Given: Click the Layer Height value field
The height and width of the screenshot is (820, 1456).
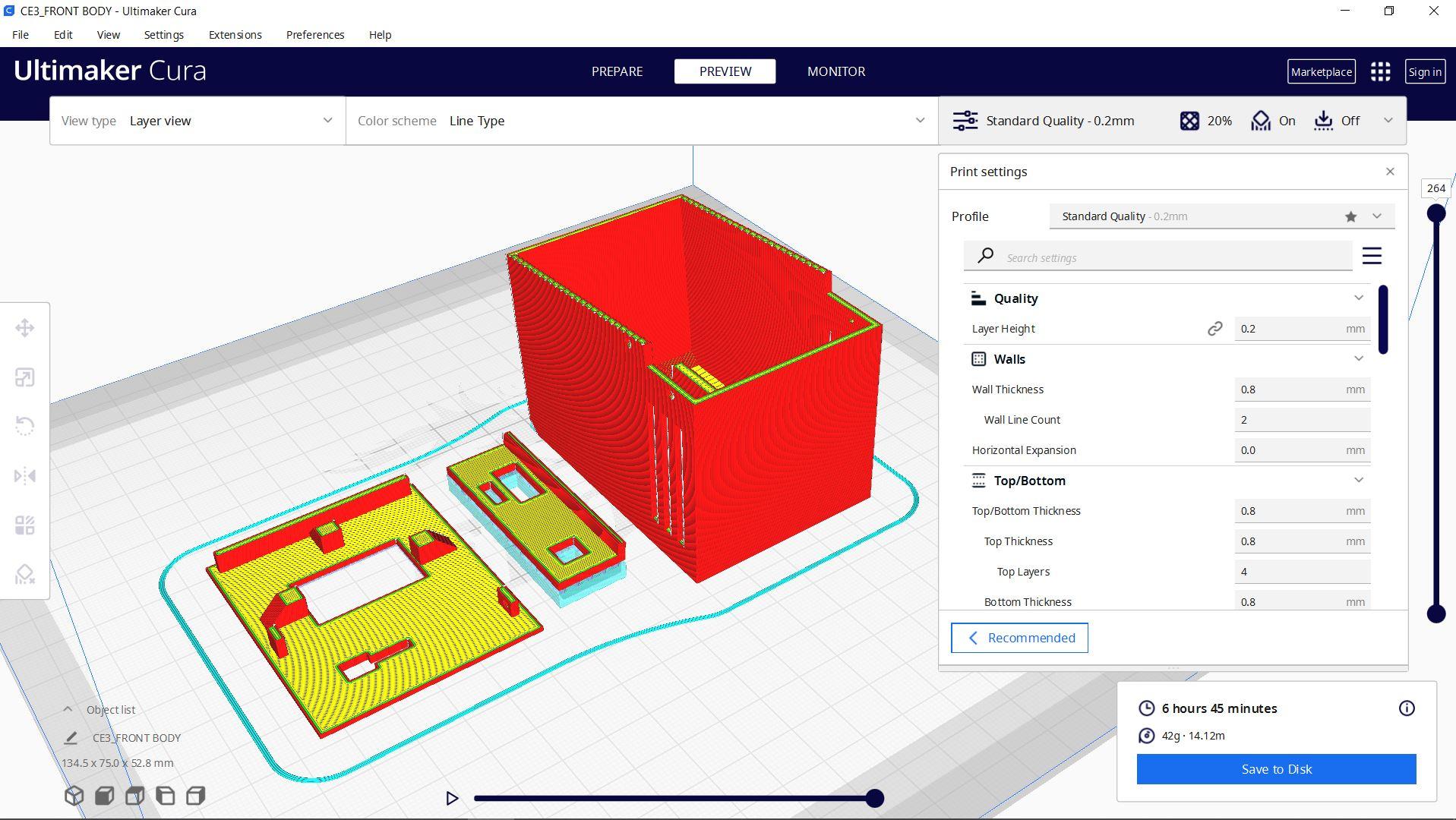Looking at the screenshot, I should (1302, 329).
